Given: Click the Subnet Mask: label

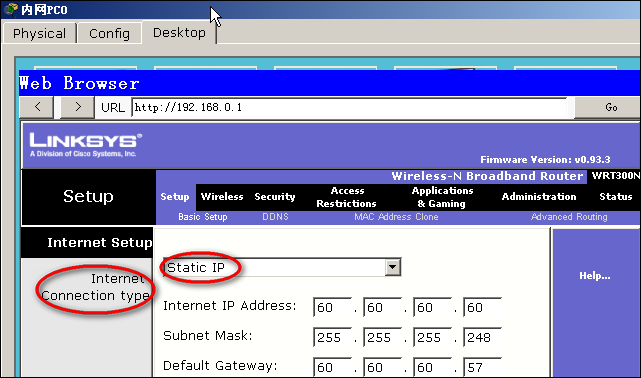Looking at the screenshot, I should [208, 336].
